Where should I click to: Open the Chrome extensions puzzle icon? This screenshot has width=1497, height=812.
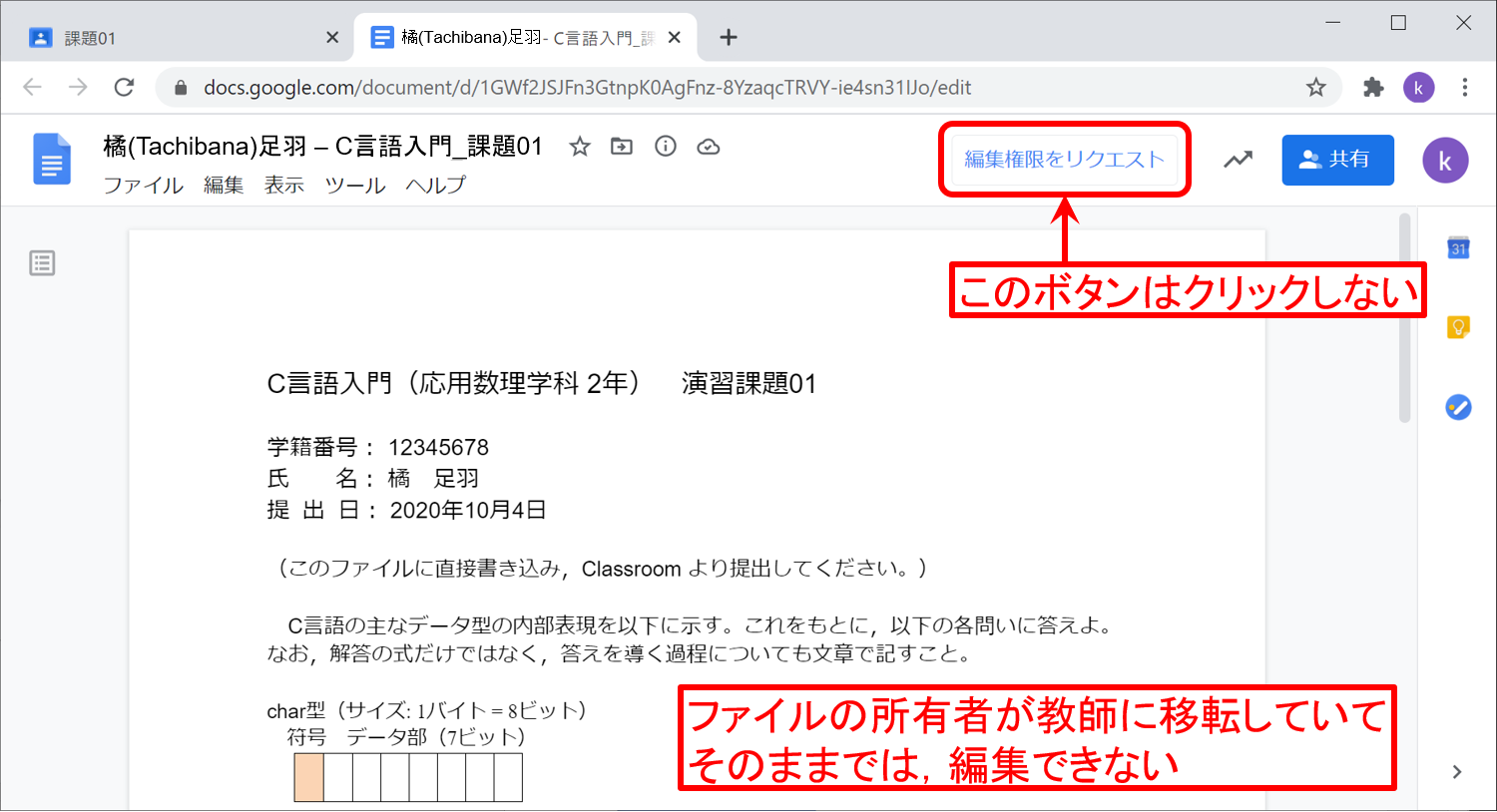coord(1374,88)
